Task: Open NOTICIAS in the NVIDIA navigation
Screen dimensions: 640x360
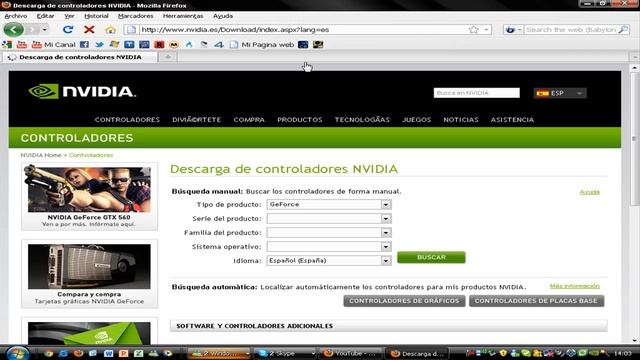Action: click(x=461, y=120)
